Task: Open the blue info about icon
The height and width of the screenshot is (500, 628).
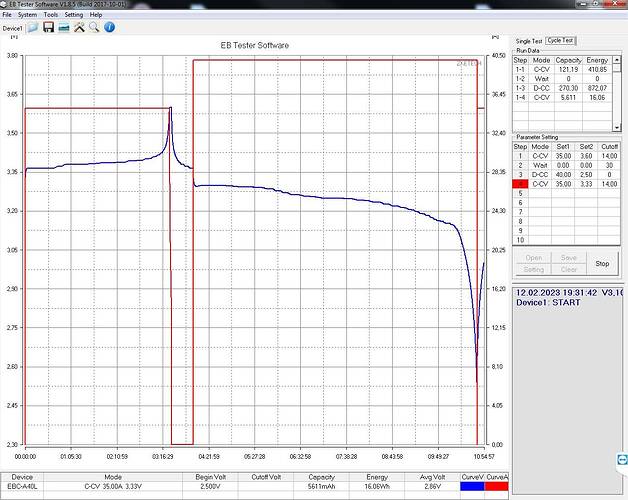Action: tap(109, 27)
